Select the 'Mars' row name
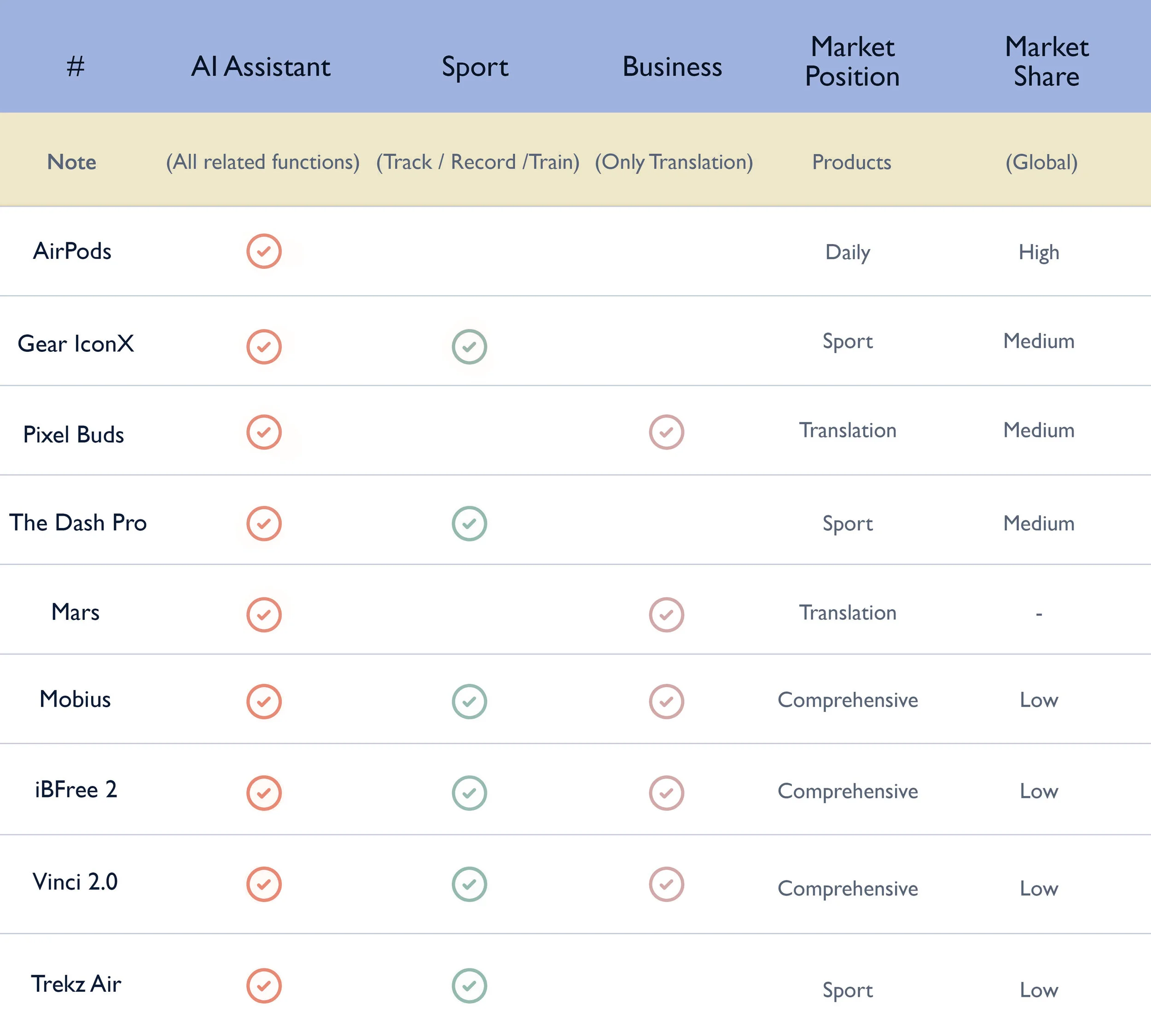This screenshot has width=1151, height=1036. tap(75, 612)
